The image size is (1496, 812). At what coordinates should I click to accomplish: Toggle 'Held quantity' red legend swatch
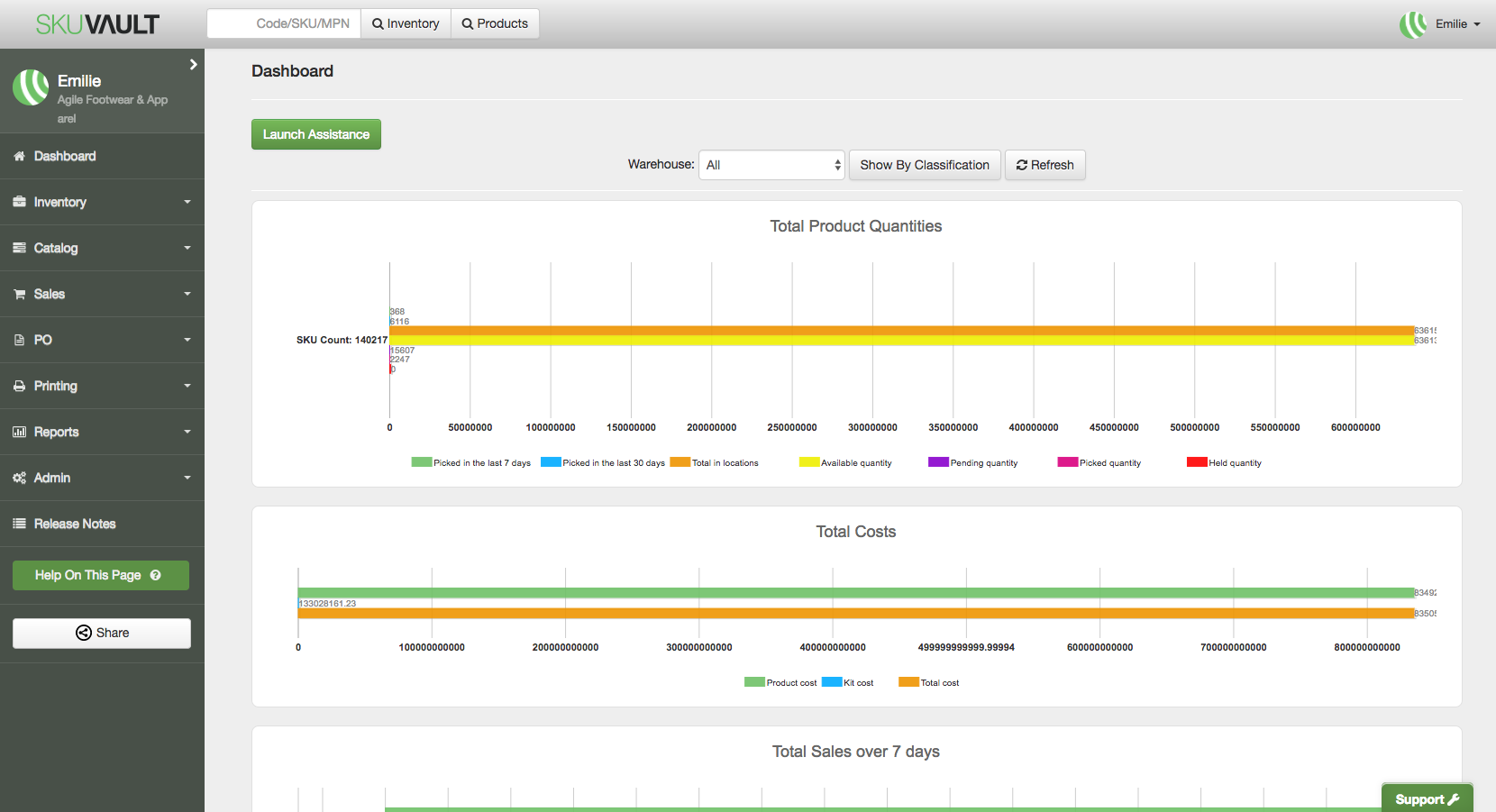1197,462
